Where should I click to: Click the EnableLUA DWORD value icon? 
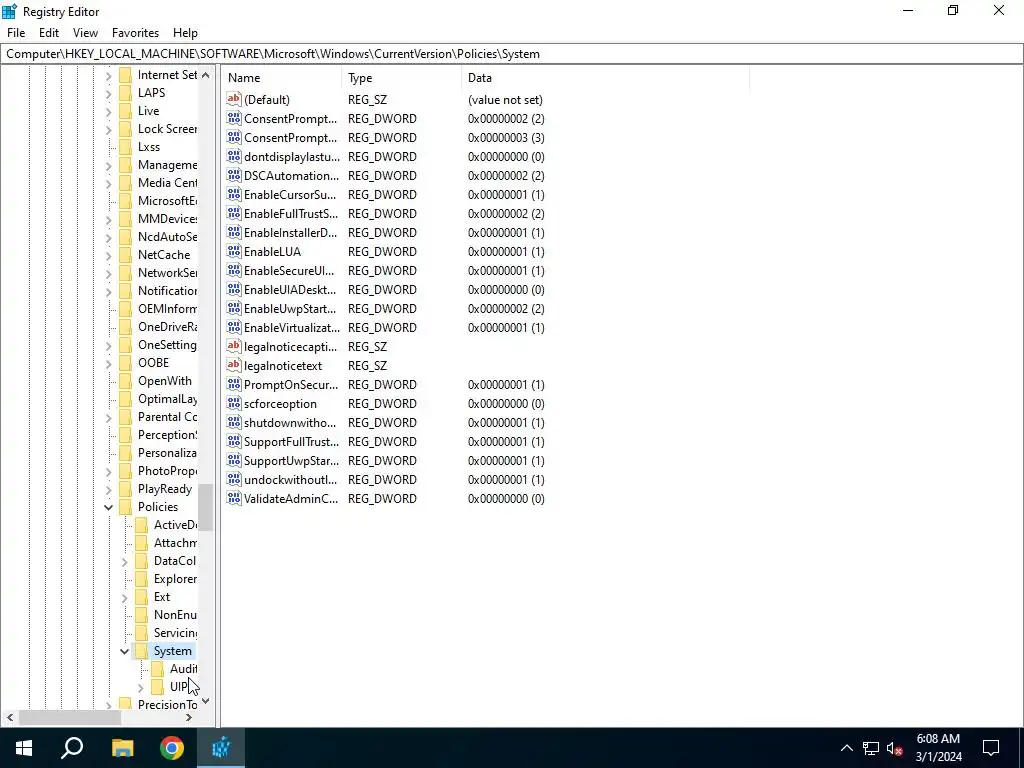234,251
